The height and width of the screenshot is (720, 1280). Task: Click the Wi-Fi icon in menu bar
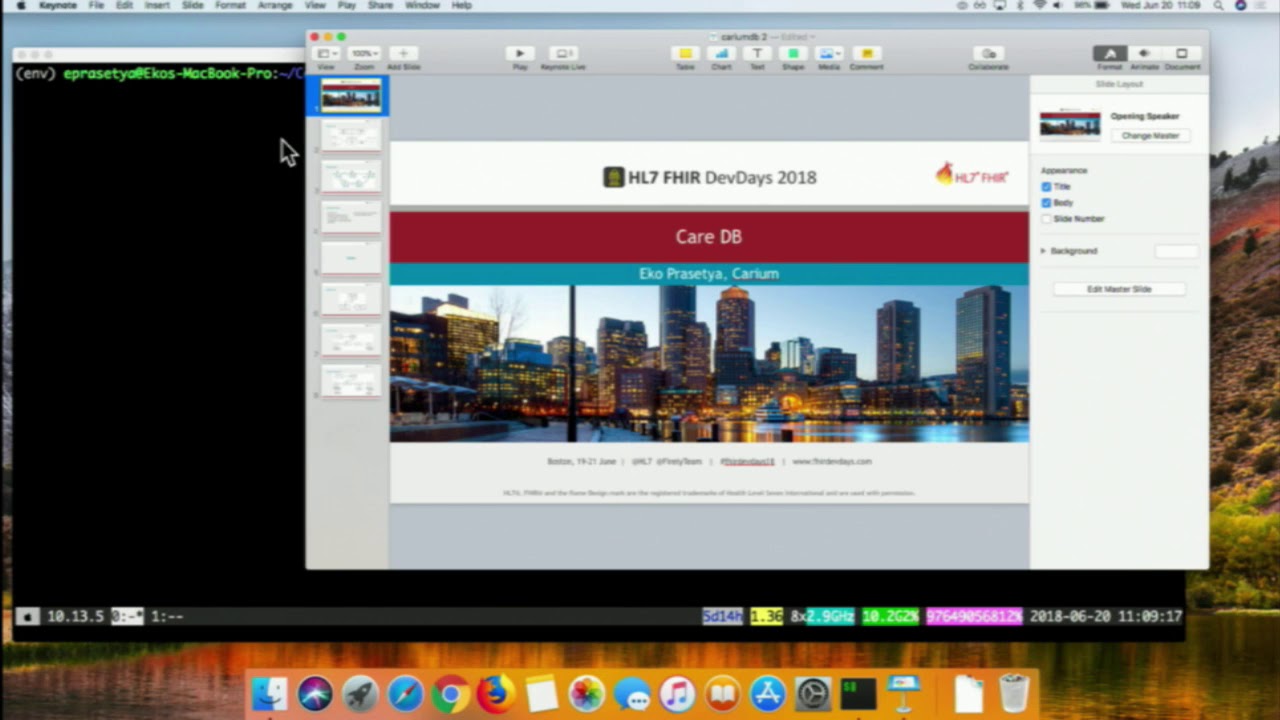pos(1039,6)
